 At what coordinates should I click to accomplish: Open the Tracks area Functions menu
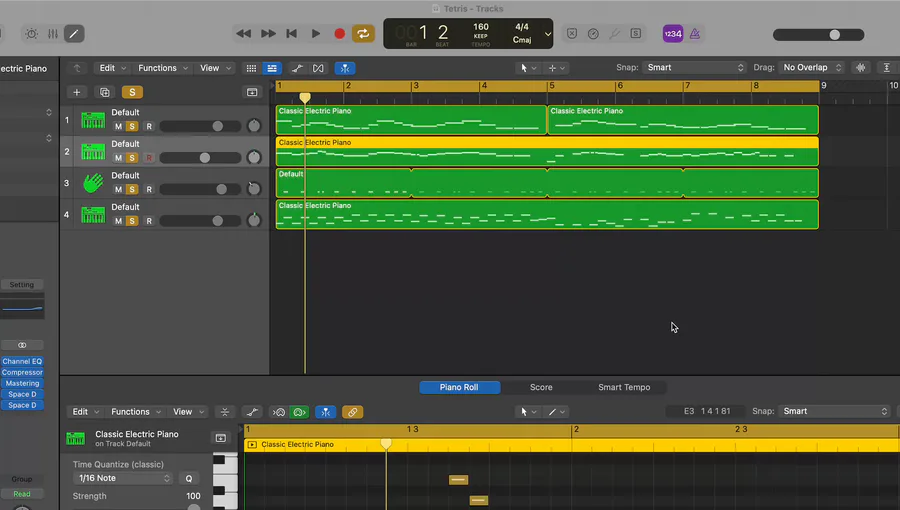pos(162,68)
